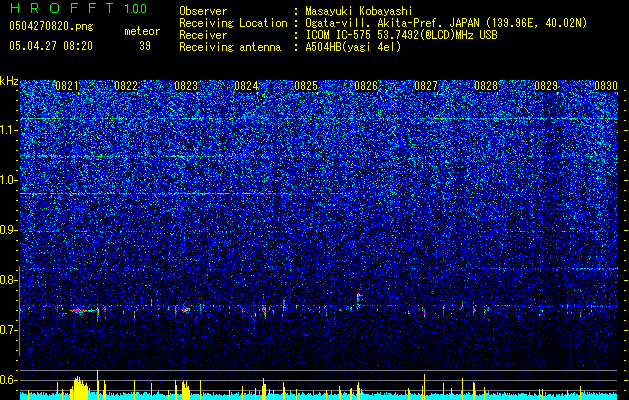This screenshot has width=629, height=400.
Task: Click the meteor count label
Action: 142,31
